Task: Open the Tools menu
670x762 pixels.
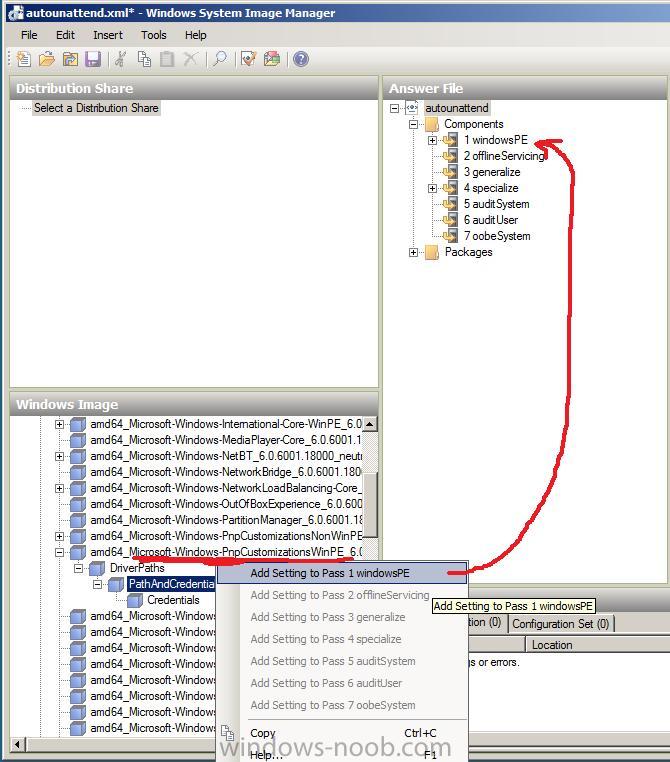Action: tap(154, 35)
